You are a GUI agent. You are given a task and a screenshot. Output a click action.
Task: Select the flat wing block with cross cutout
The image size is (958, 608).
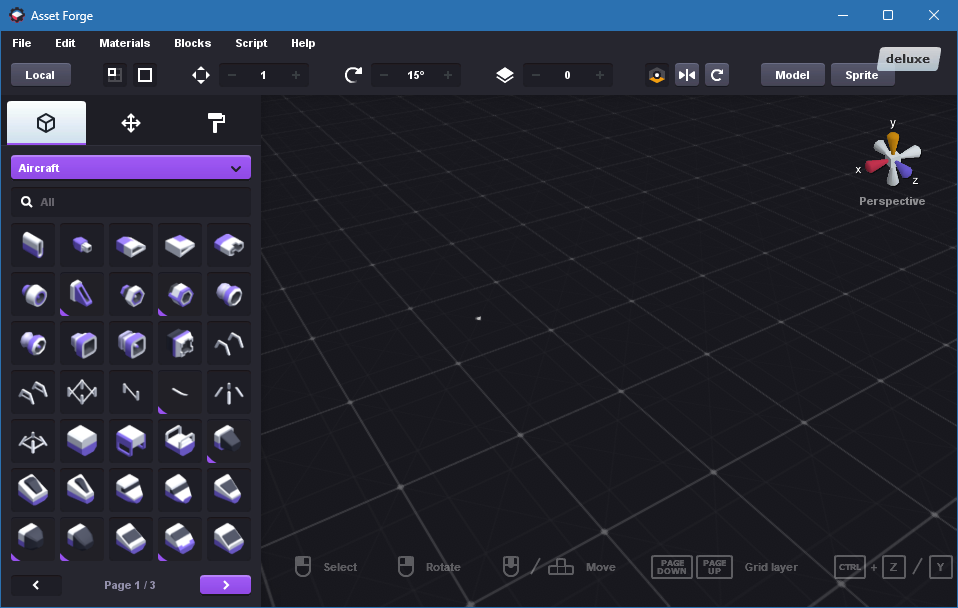(x=229, y=245)
